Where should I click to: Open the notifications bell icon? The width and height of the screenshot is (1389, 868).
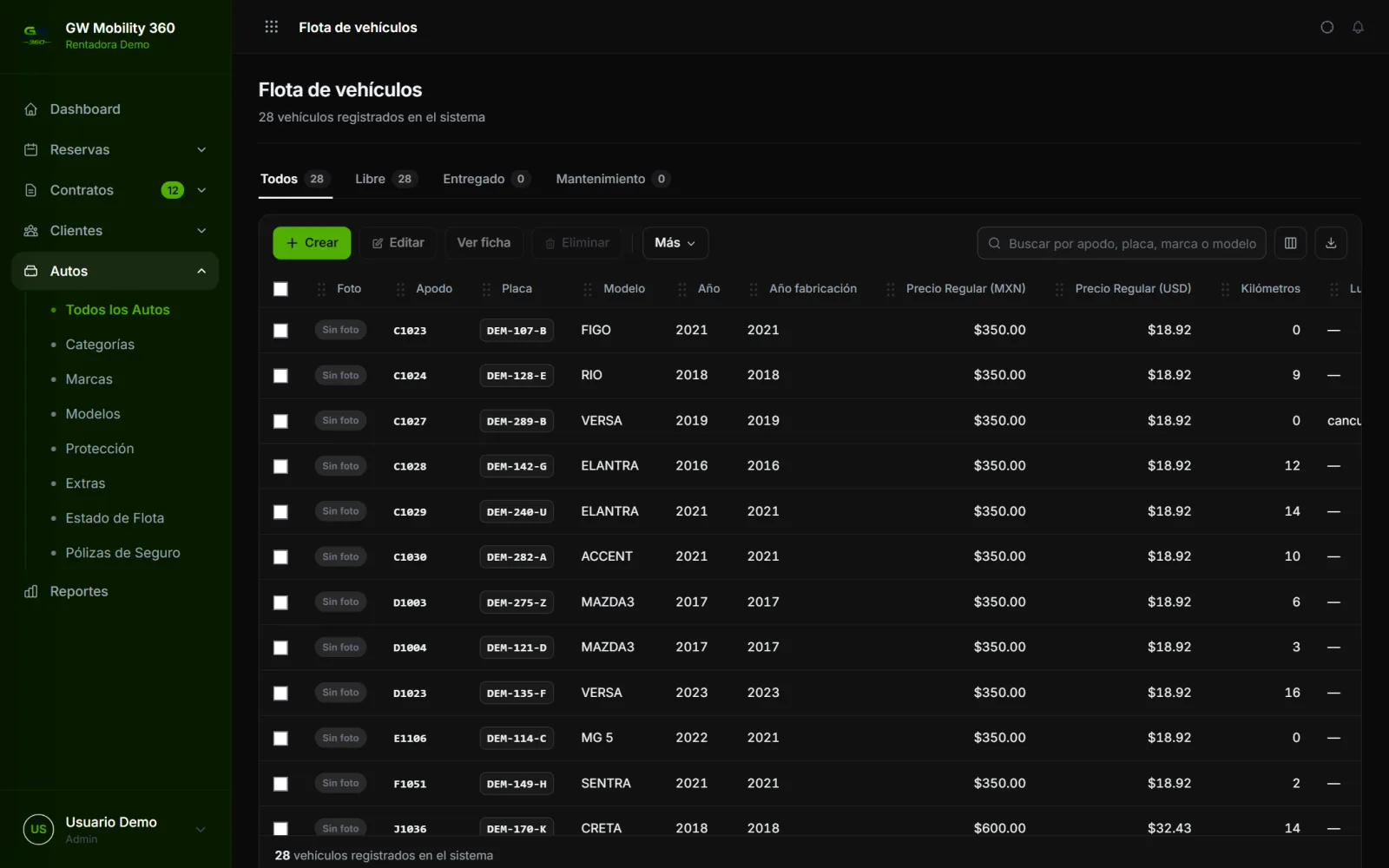1358,27
